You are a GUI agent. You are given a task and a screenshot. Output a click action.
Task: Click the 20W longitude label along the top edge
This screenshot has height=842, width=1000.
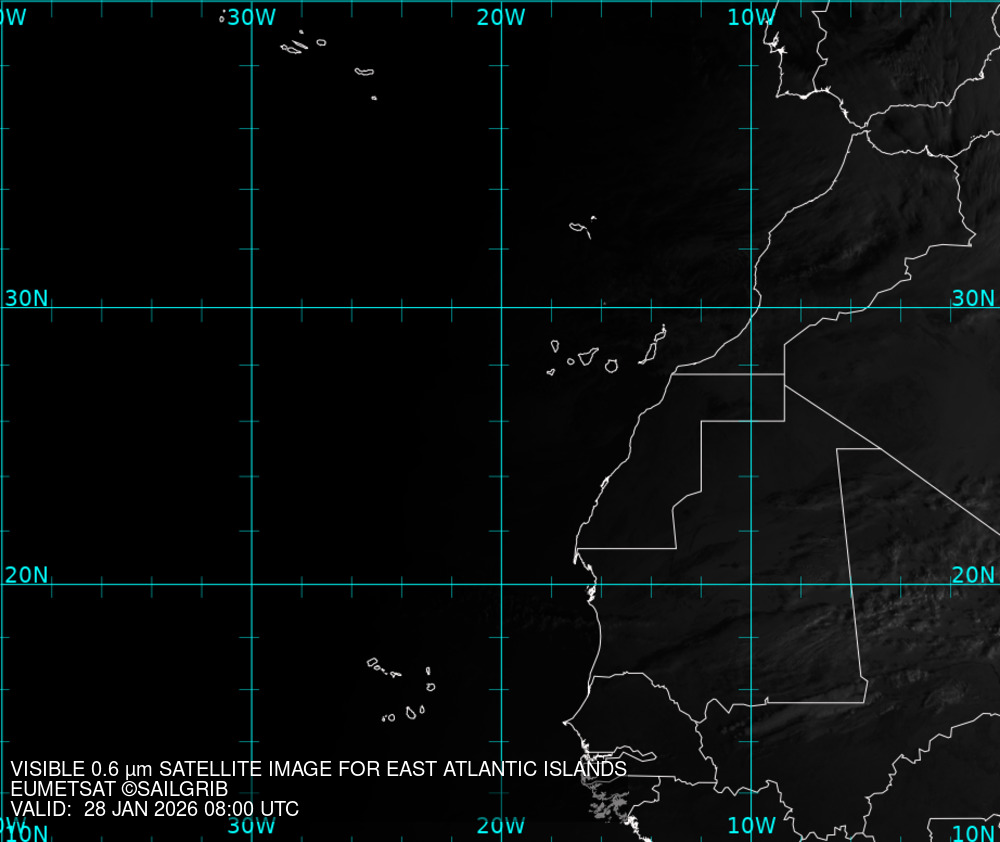(500, 17)
